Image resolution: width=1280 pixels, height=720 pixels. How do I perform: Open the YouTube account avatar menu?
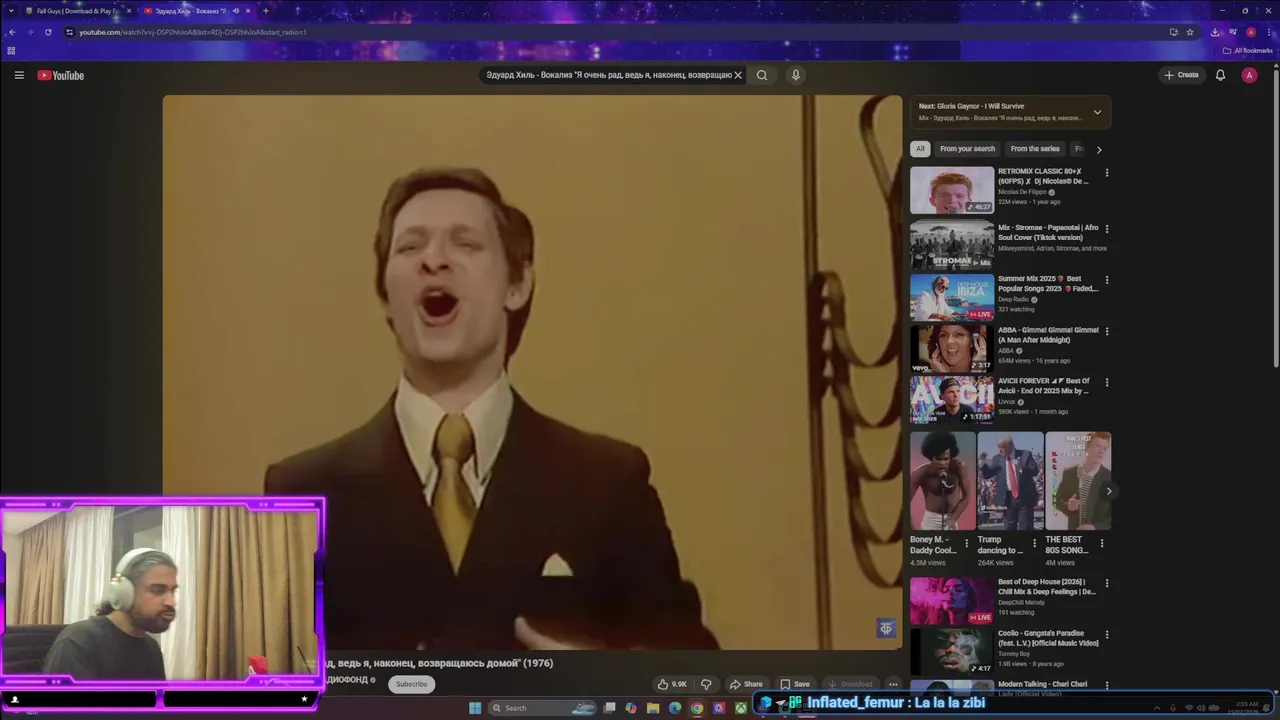(x=1249, y=75)
